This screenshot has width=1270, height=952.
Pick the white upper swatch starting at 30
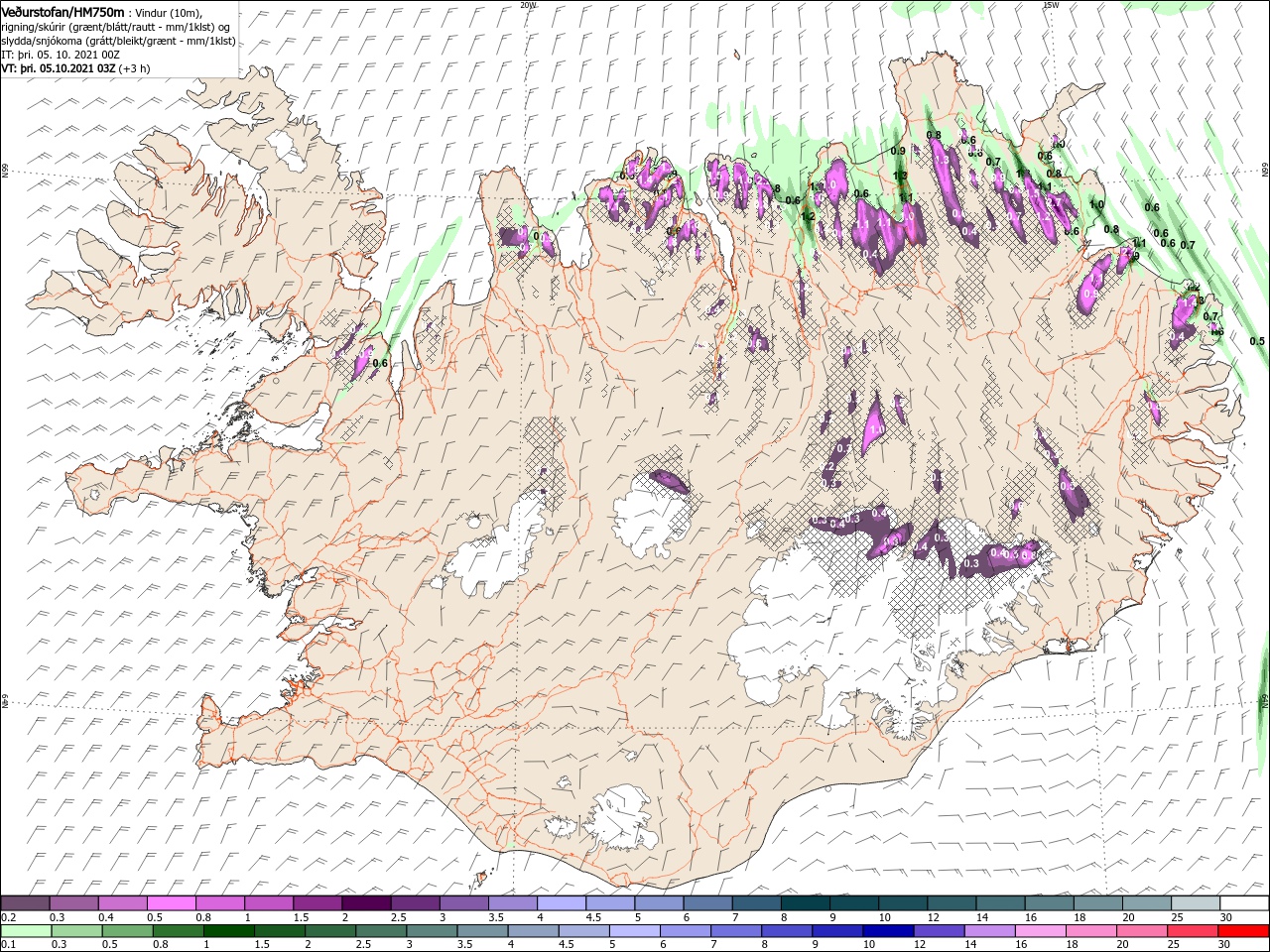point(1244,903)
